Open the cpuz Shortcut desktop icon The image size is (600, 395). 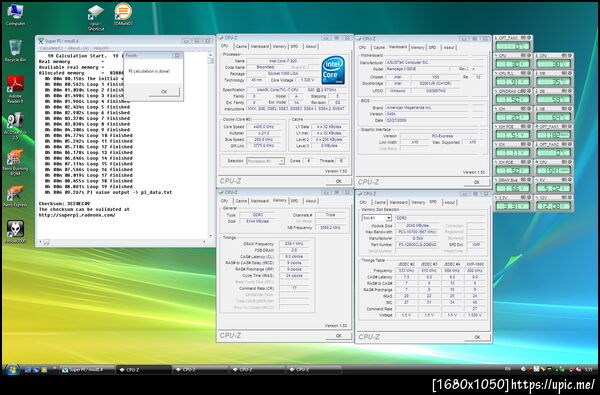[x=95, y=17]
